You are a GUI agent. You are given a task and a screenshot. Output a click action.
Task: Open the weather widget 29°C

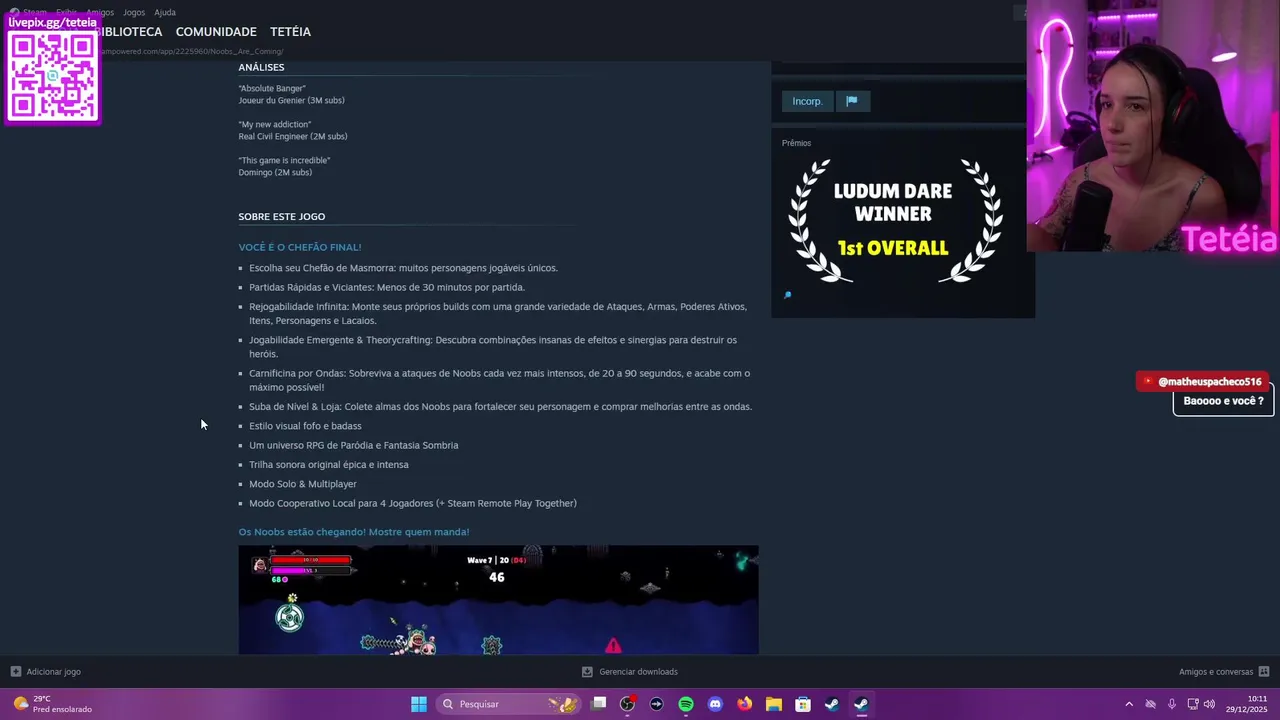click(x=52, y=704)
